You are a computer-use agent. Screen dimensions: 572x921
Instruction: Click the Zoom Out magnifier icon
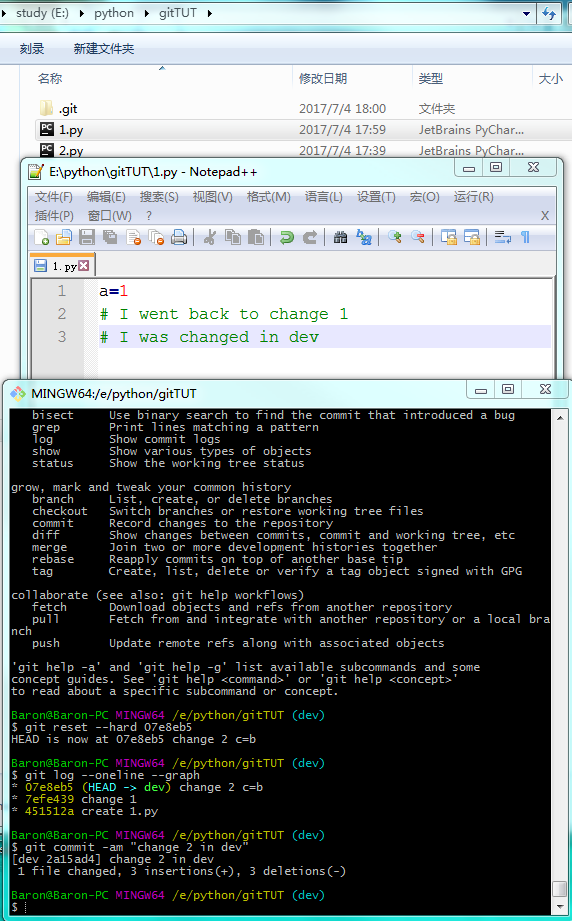pos(418,237)
